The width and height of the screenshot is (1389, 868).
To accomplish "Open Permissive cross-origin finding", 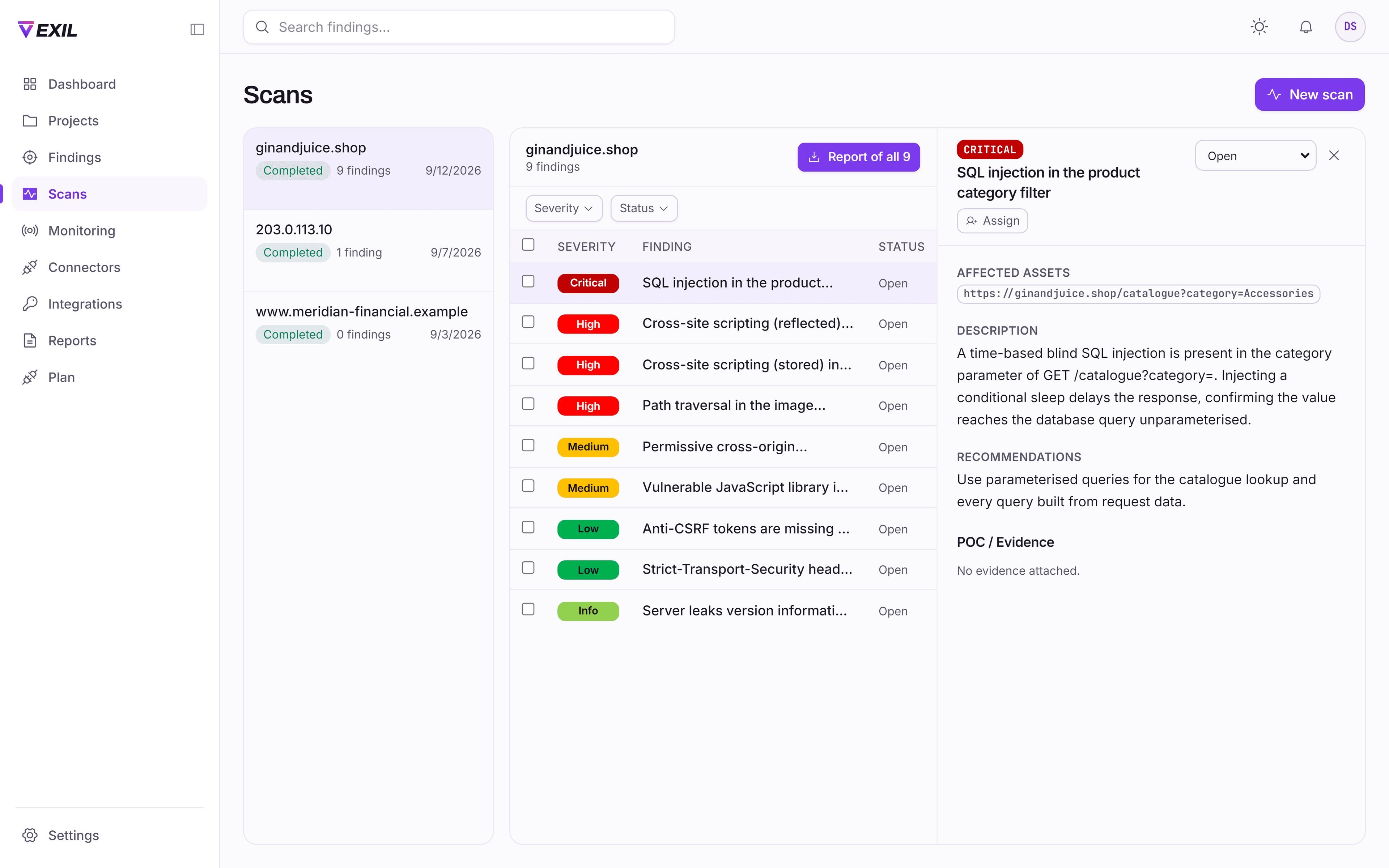I will pos(723,447).
